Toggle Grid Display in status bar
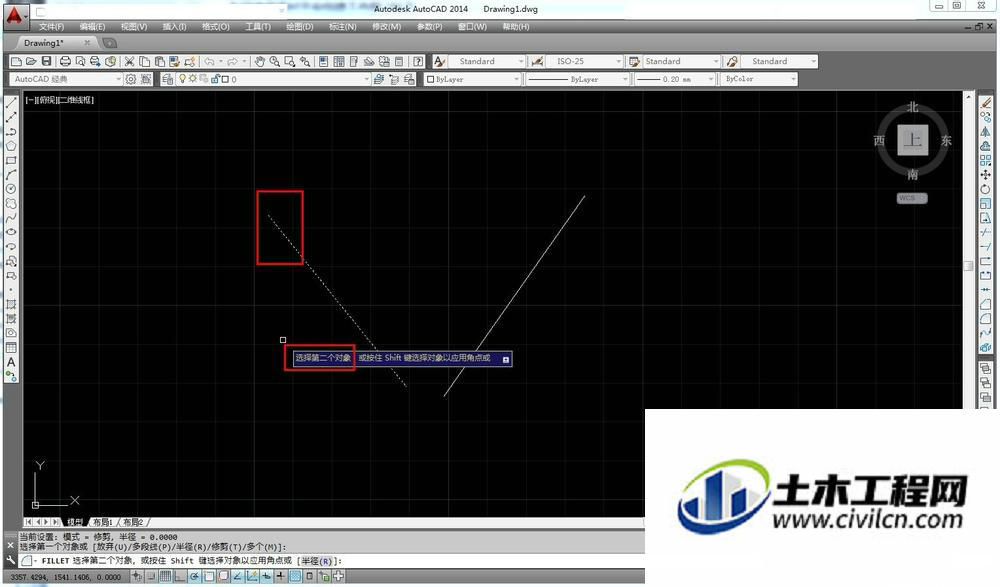Screen dimensions: 1000x587 click(x=165, y=577)
